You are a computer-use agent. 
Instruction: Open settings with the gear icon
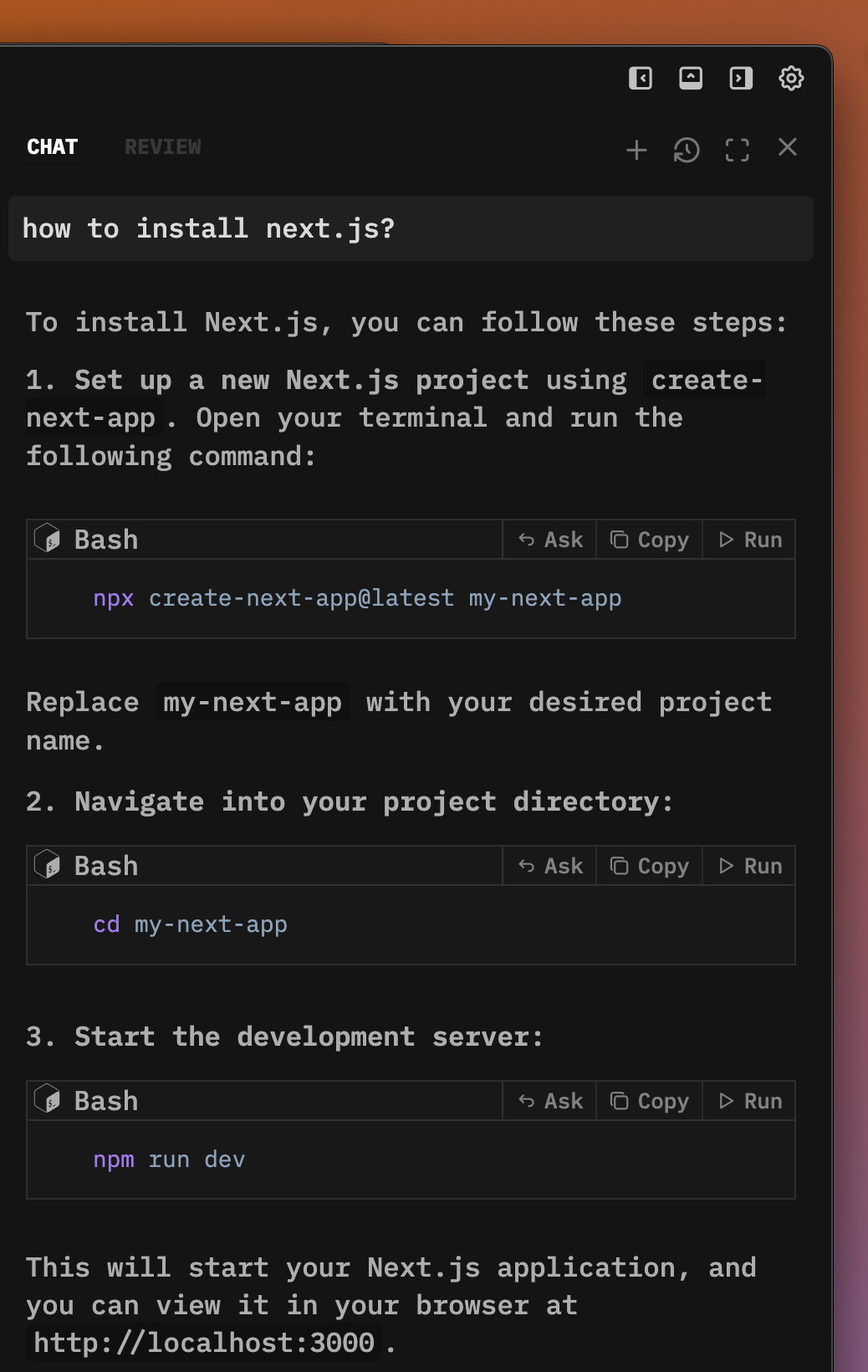[791, 79]
